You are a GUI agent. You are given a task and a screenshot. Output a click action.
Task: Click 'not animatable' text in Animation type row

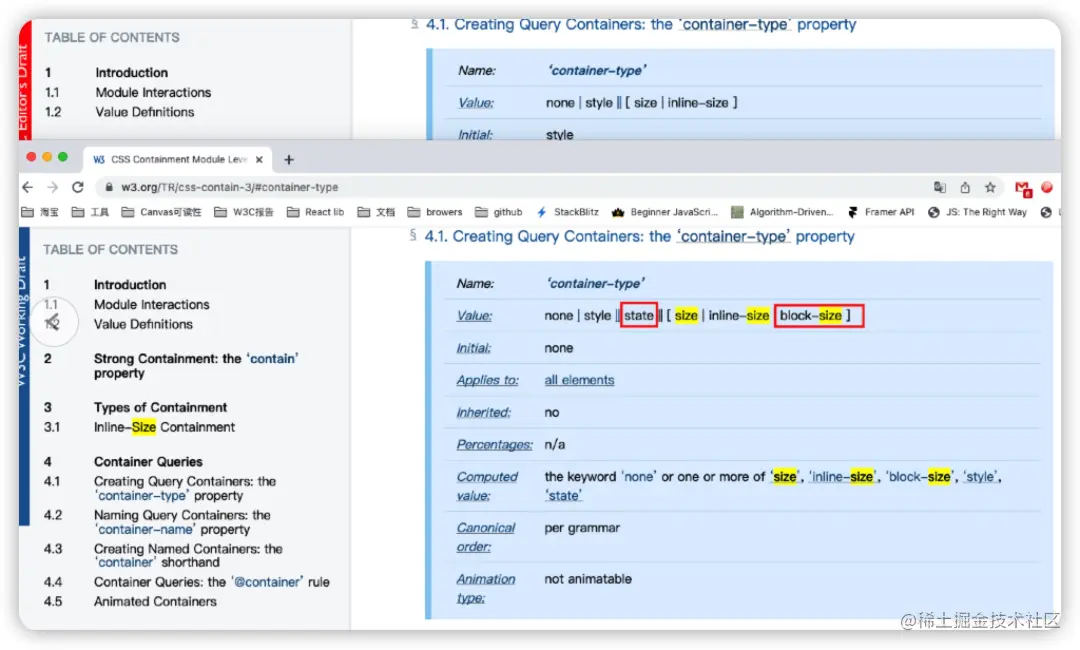tap(588, 579)
